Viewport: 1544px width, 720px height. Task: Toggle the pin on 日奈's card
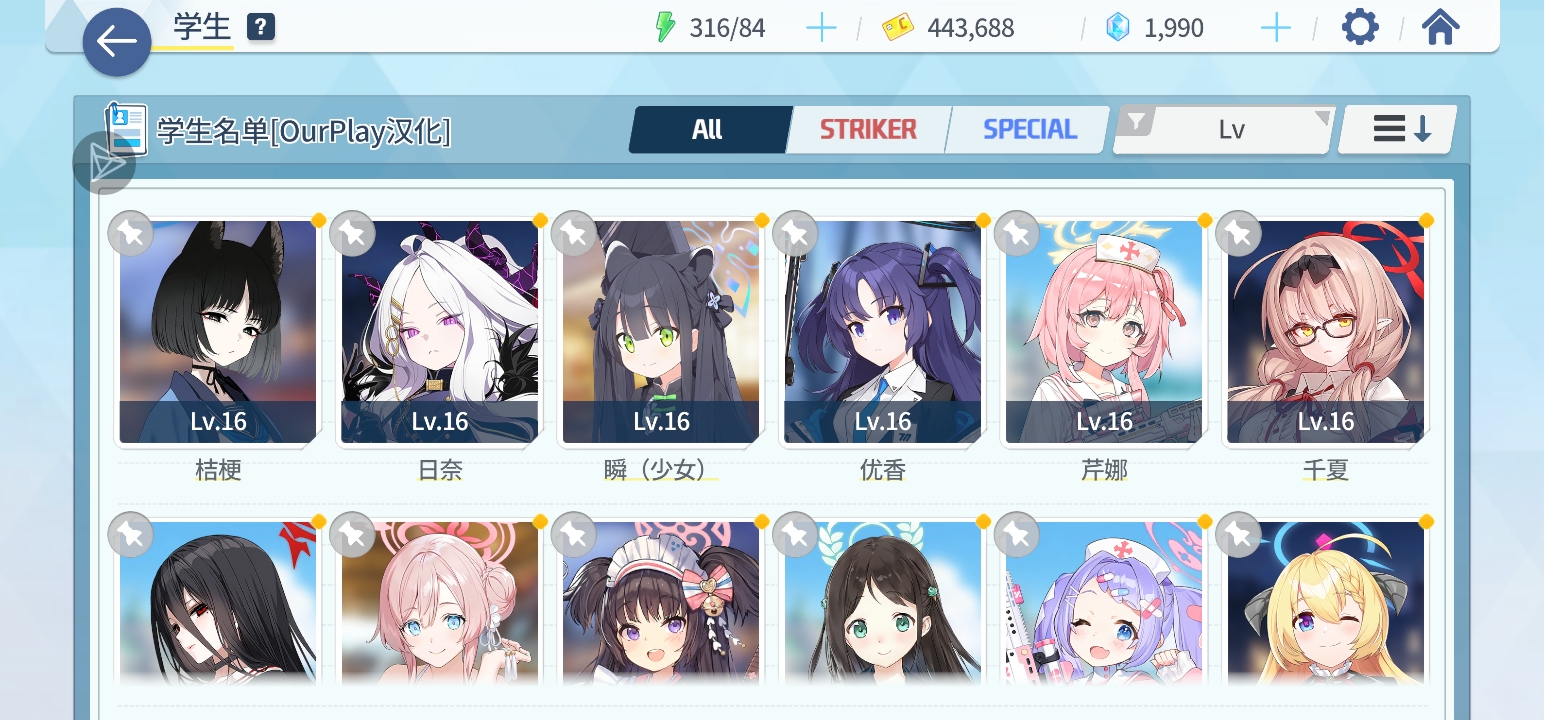352,234
